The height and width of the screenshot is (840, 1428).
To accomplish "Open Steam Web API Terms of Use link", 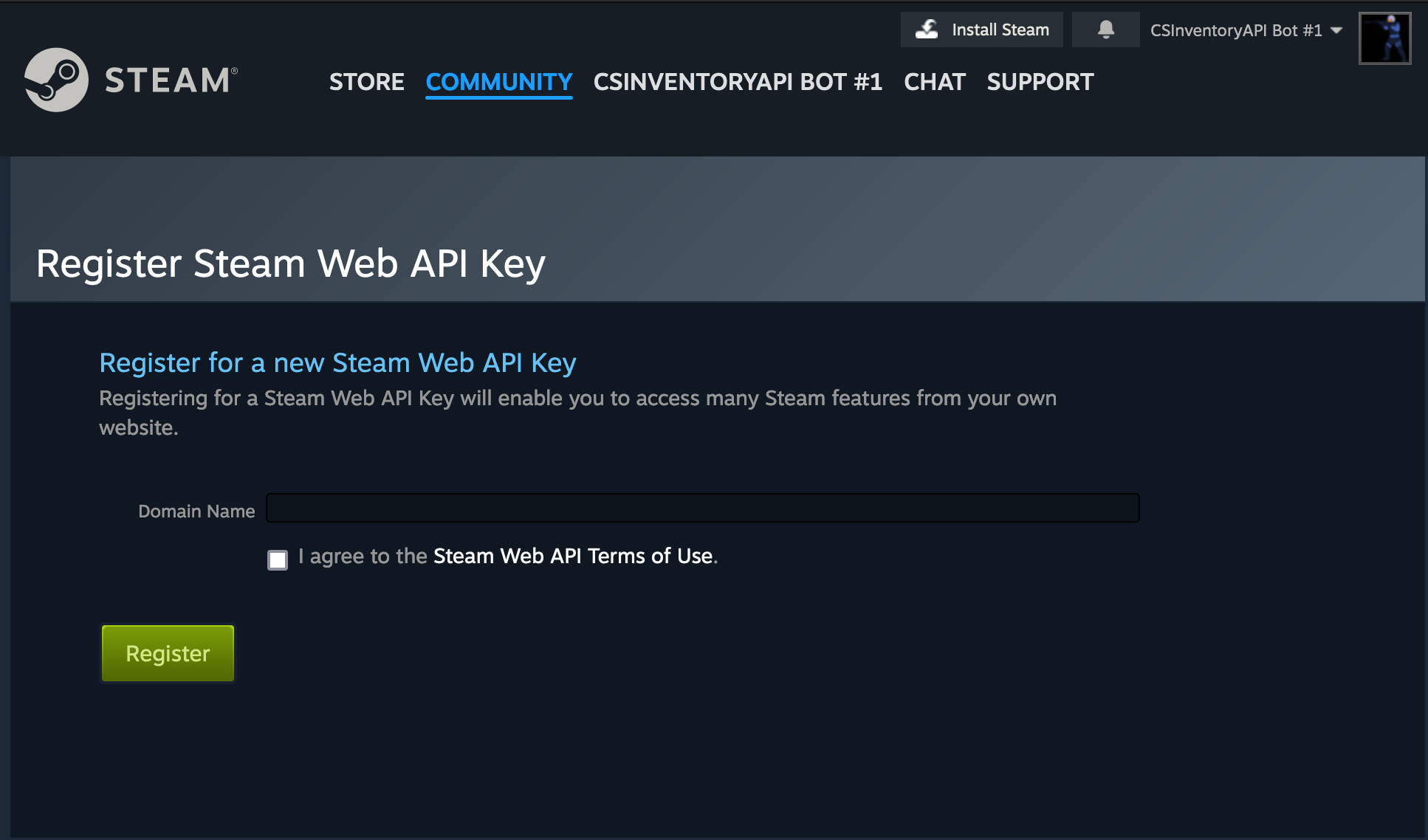I will pyautogui.click(x=573, y=556).
